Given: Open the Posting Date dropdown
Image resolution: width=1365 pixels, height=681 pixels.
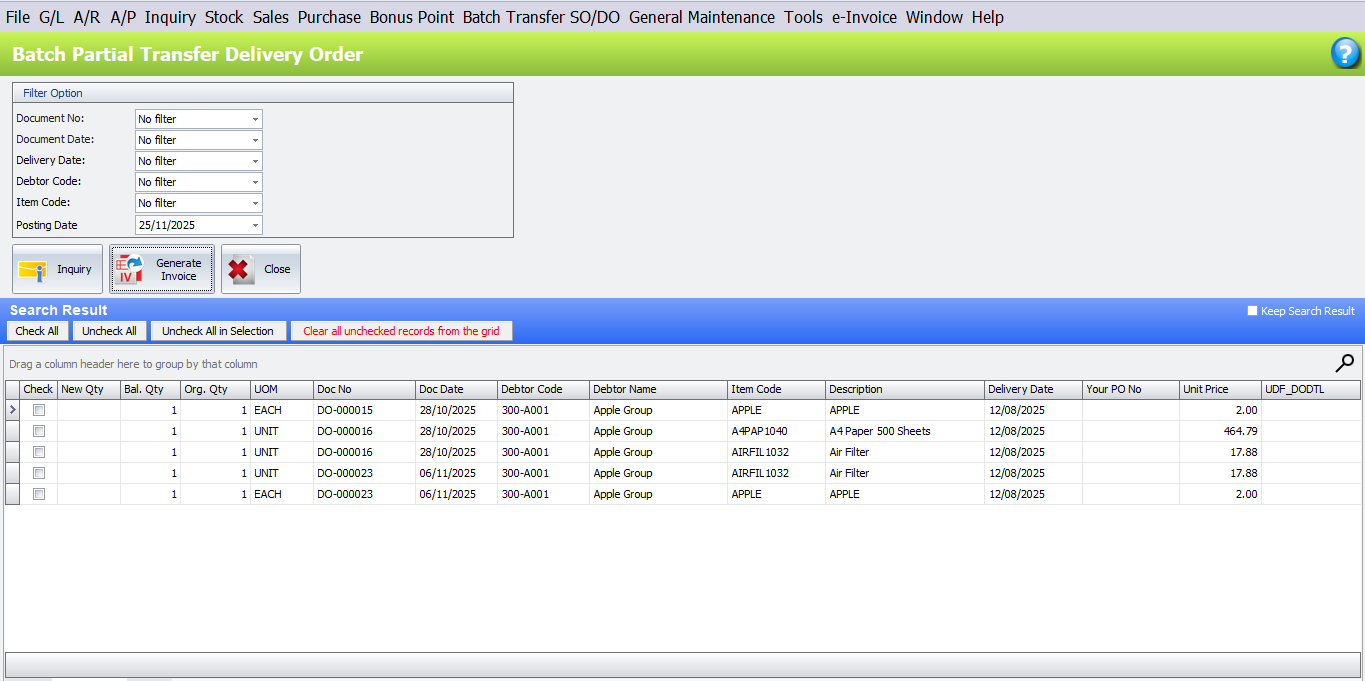Looking at the screenshot, I should pos(254,224).
